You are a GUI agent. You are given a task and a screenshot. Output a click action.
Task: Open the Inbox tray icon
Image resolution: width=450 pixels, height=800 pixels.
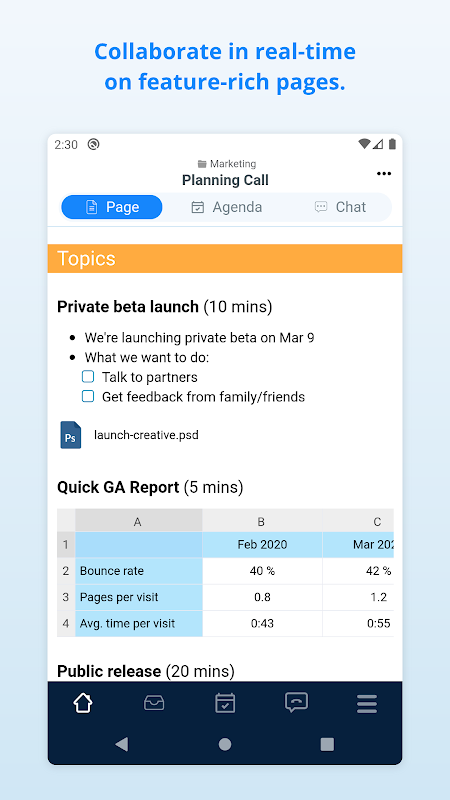point(154,704)
